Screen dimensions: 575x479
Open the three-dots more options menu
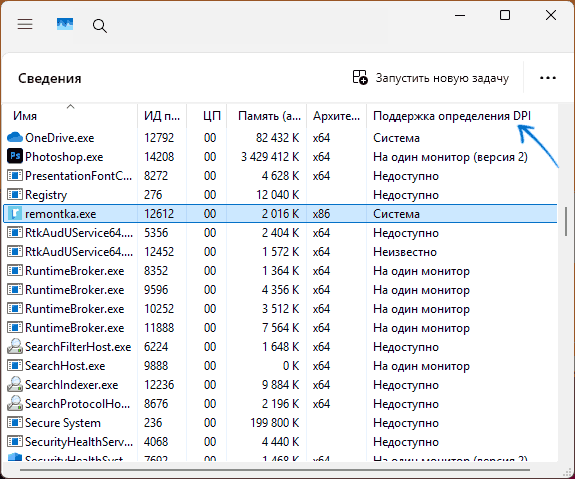(x=548, y=78)
